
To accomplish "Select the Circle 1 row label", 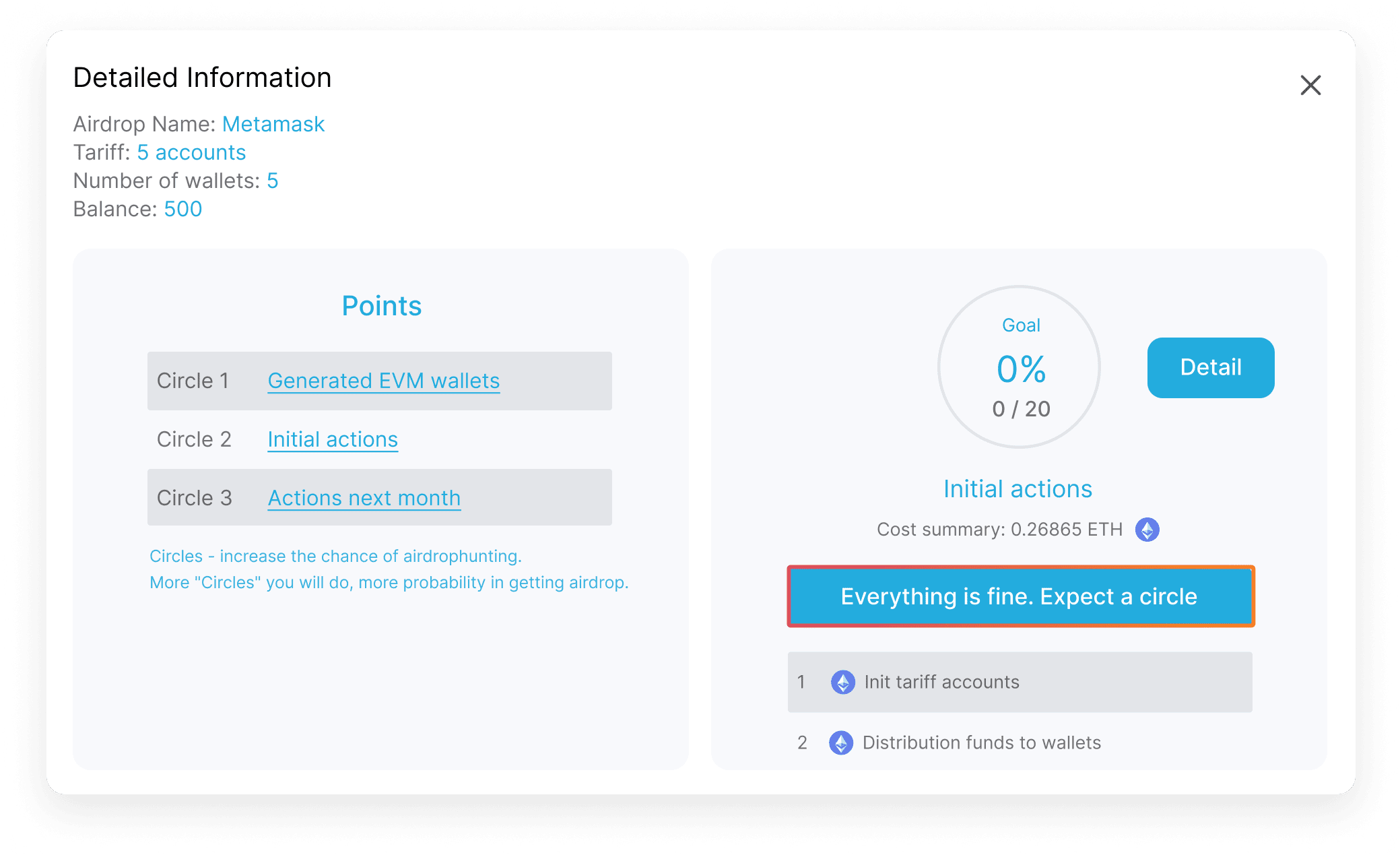I will pos(193,381).
